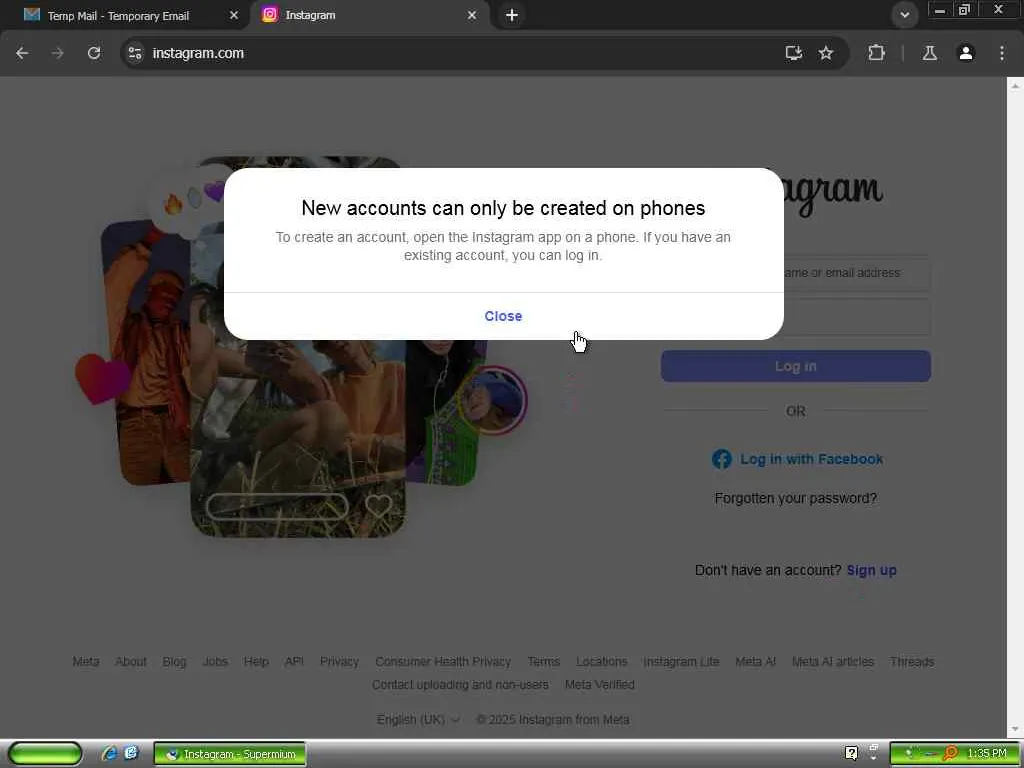Click the browser forward arrow
Screen dimensions: 1024x768
pos(58,53)
